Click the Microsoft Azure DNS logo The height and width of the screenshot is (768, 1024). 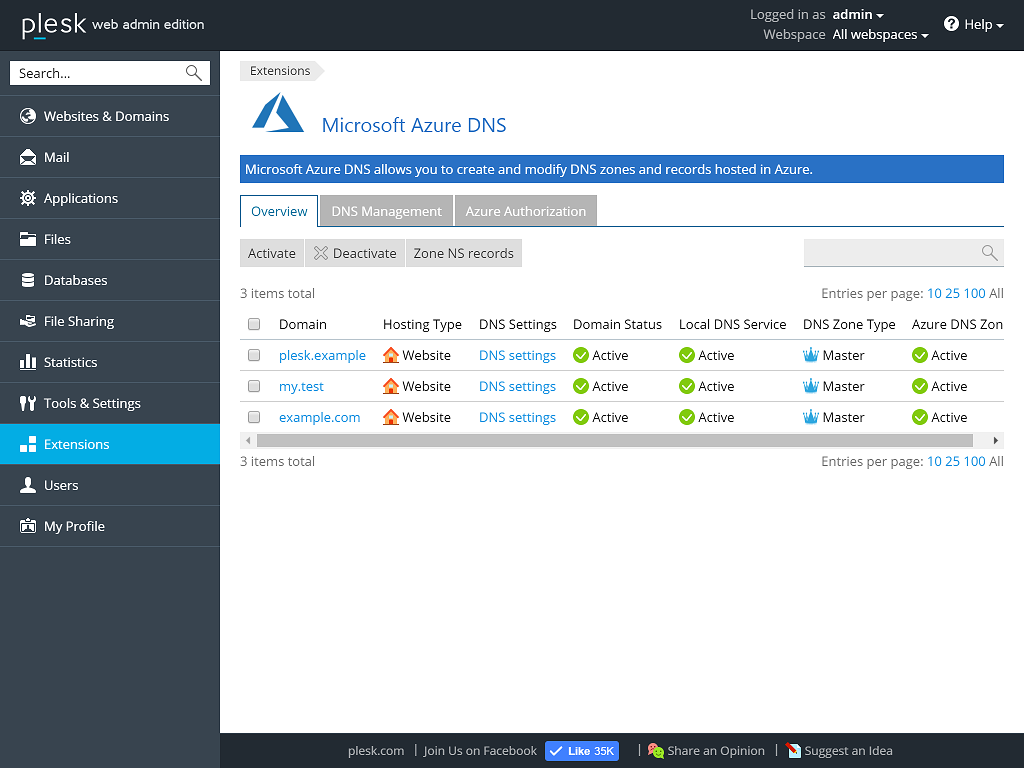(x=277, y=113)
